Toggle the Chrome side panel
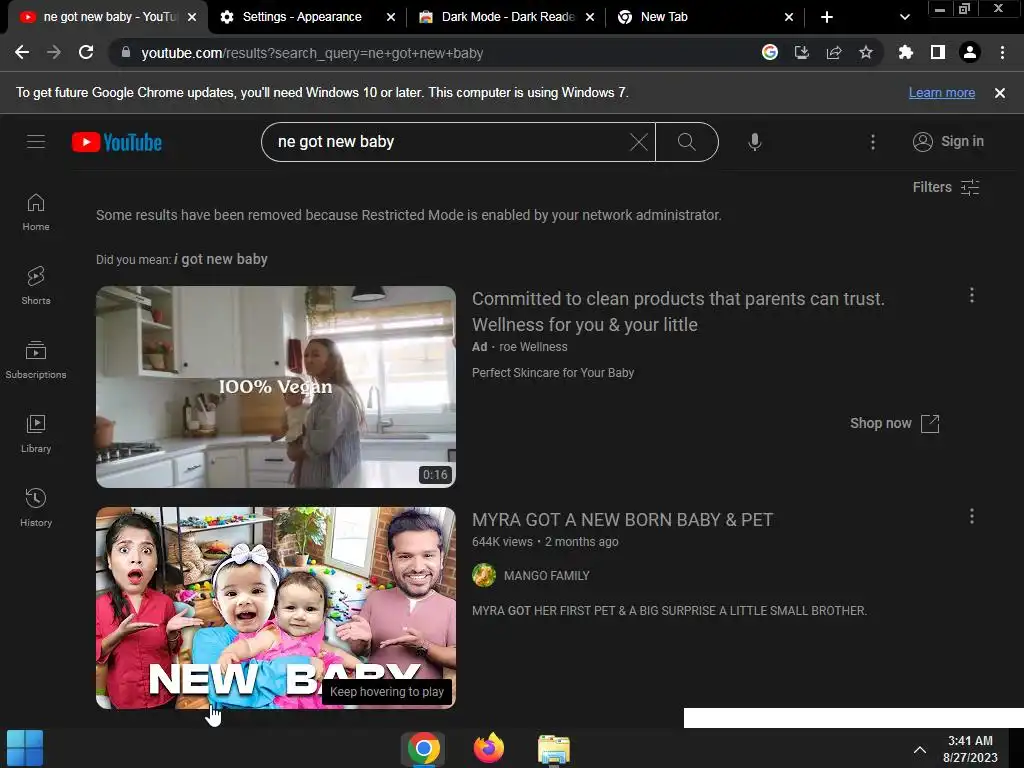The width and height of the screenshot is (1024, 768). pyautogui.click(x=937, y=52)
